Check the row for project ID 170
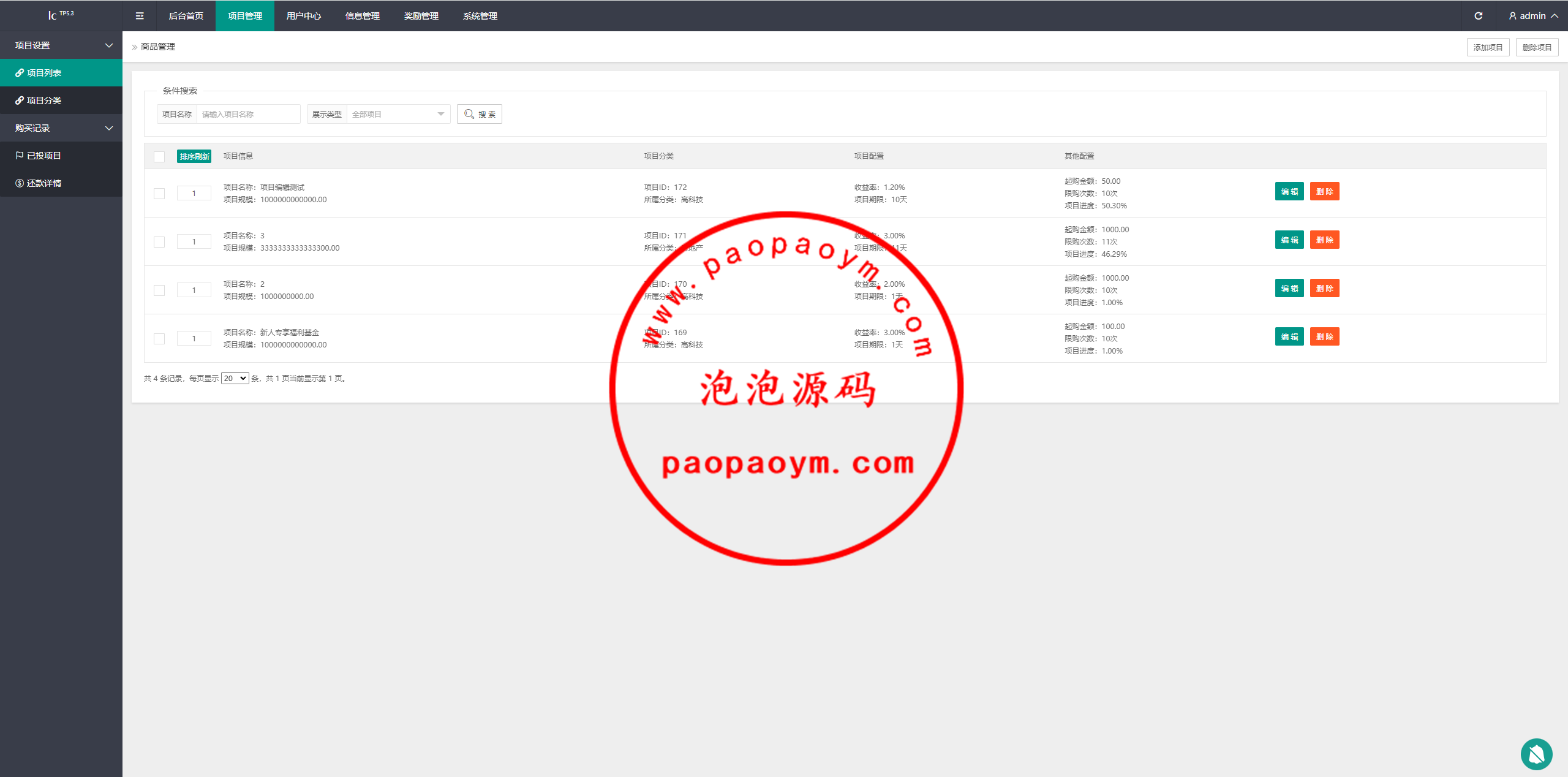The width and height of the screenshot is (1568, 777). pos(159,290)
